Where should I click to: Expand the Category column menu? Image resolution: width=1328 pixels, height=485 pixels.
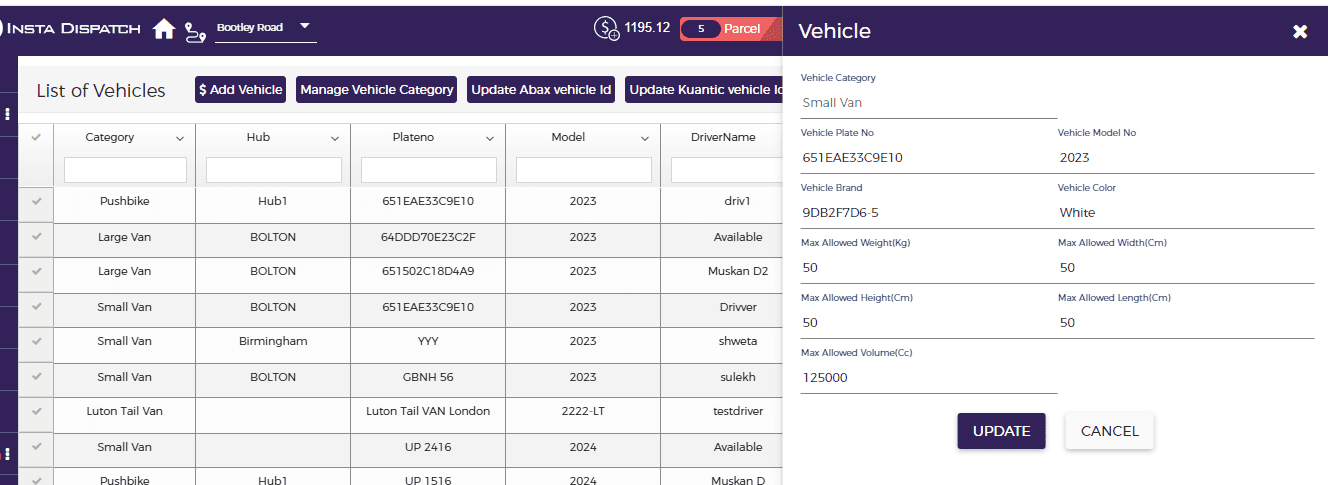click(x=180, y=138)
